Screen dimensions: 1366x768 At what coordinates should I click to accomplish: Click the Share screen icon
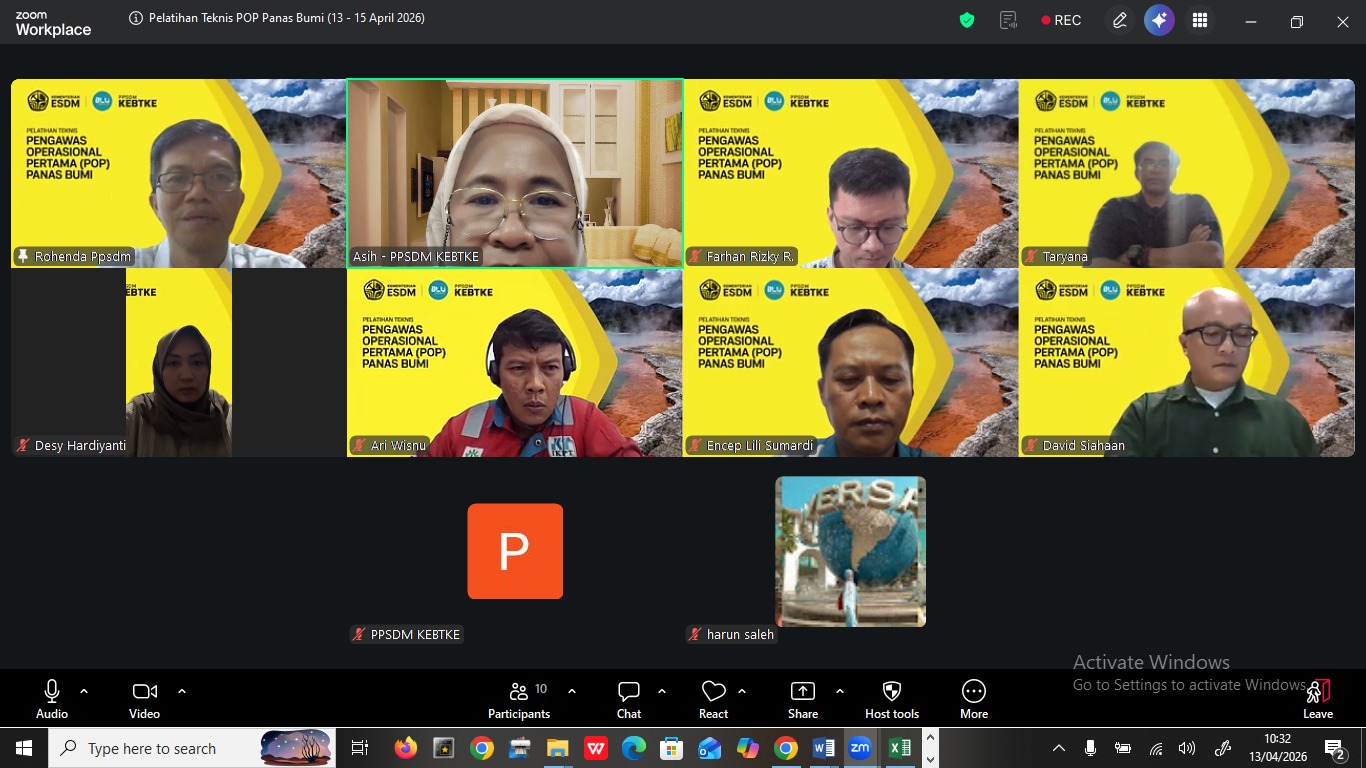point(802,698)
